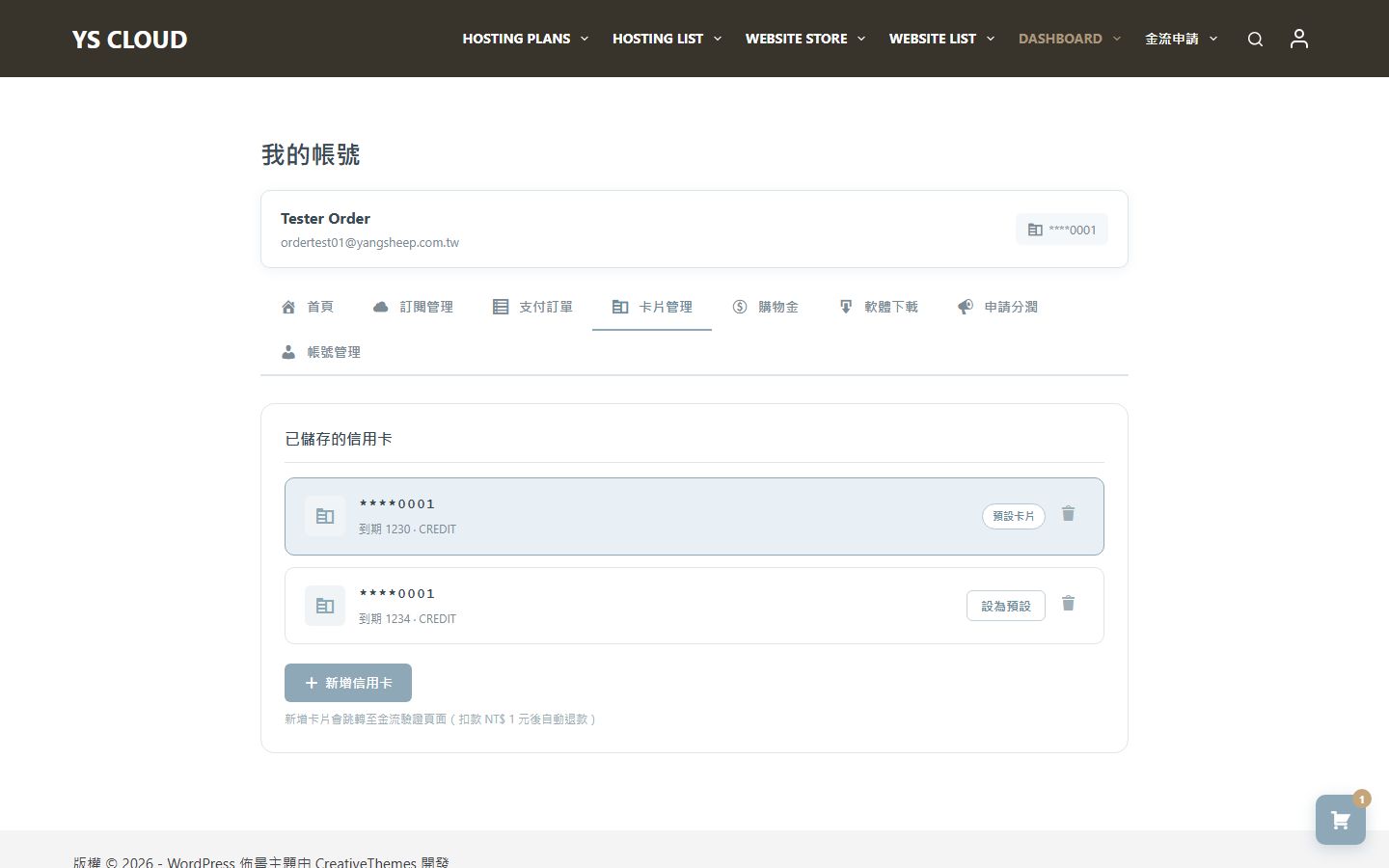
Task: Click the 已儲存的信用卡 heading
Action: pos(339,439)
